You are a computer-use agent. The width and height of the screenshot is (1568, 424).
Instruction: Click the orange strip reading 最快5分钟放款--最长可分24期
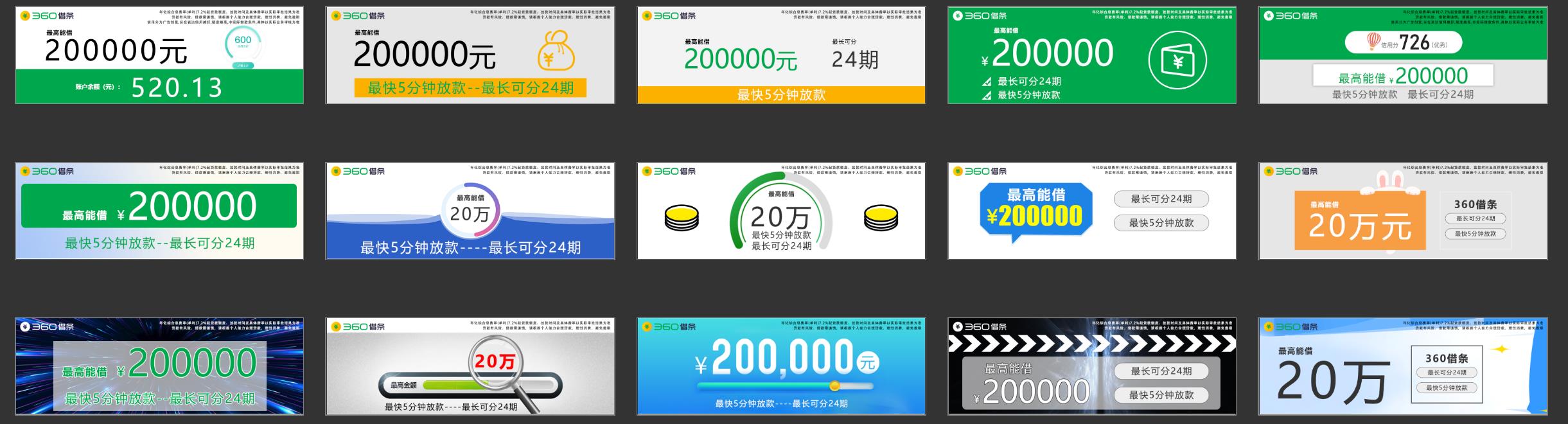pyautogui.click(x=470, y=88)
